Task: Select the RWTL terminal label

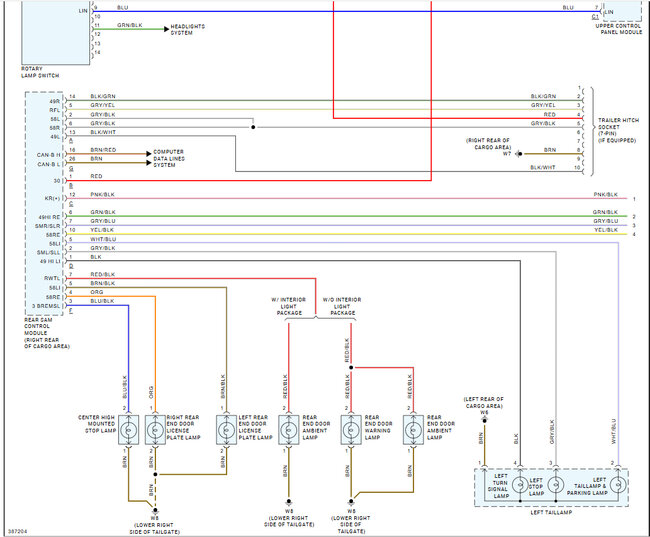Action: point(52,278)
